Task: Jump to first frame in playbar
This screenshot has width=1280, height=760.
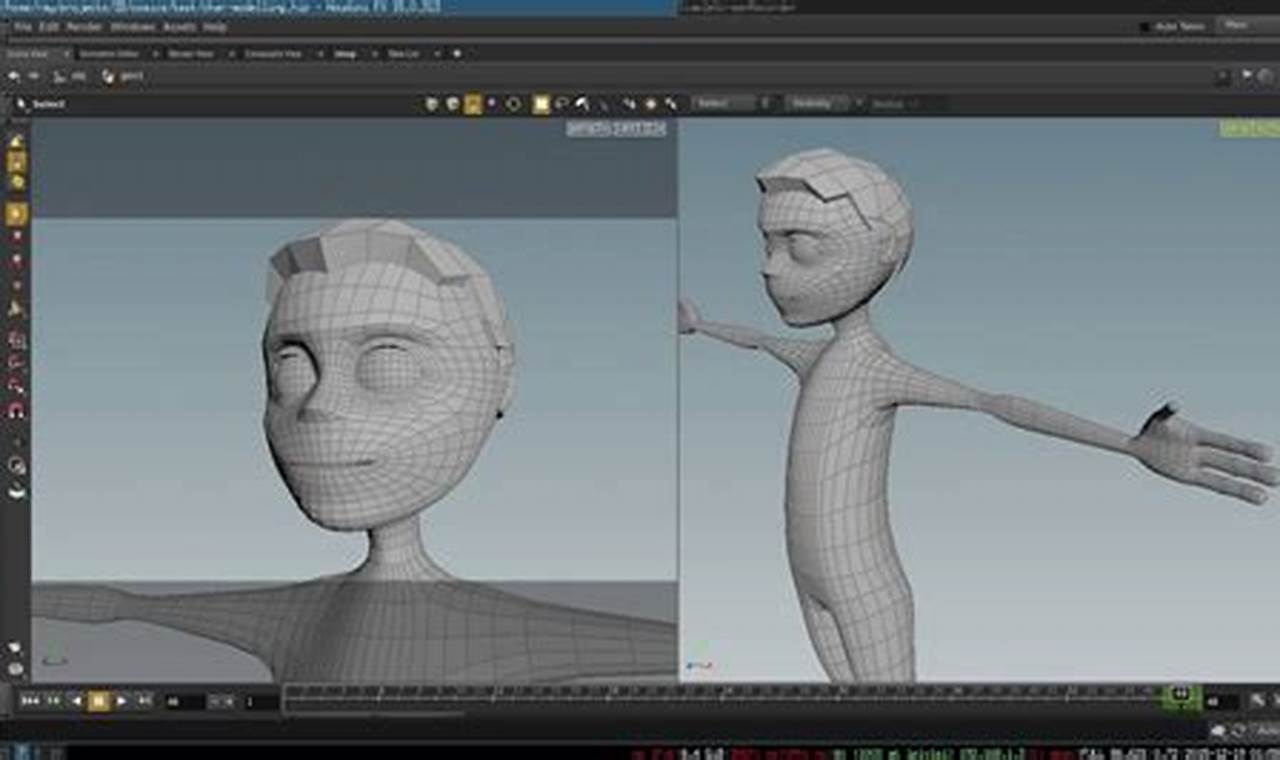Action: (x=31, y=701)
